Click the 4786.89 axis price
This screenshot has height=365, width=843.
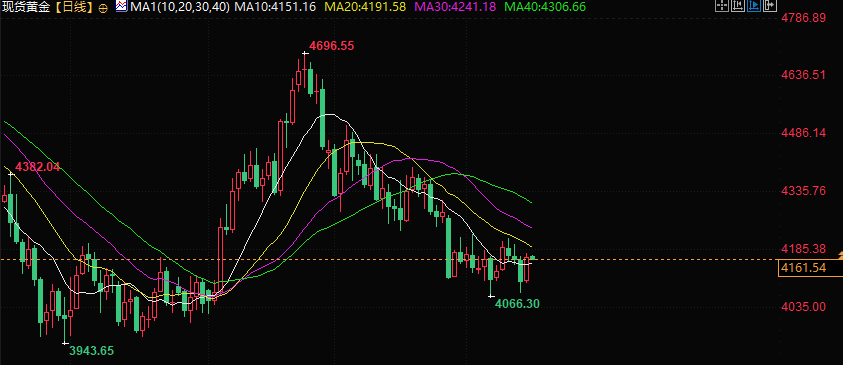coord(803,18)
